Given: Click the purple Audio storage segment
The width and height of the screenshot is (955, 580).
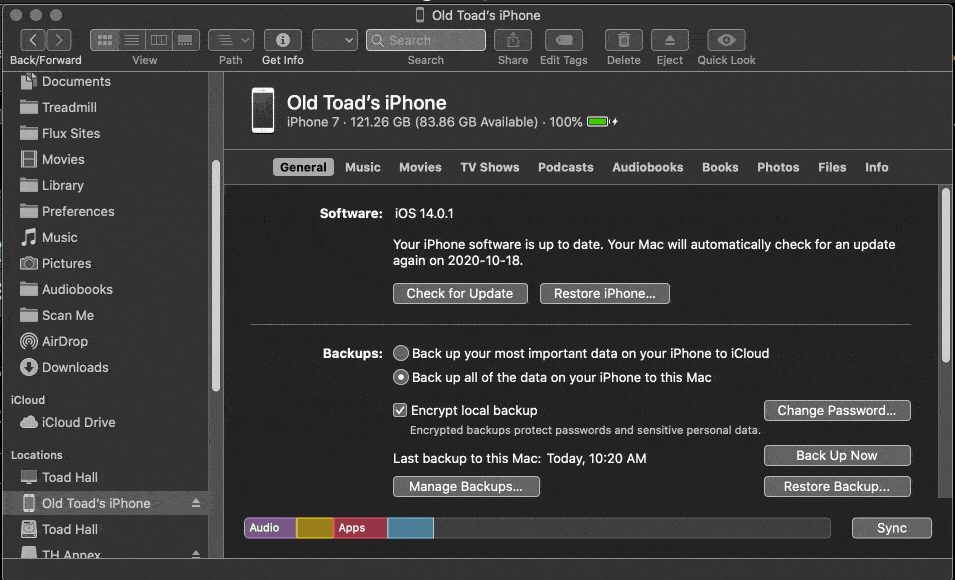Looking at the screenshot, I should (x=270, y=528).
